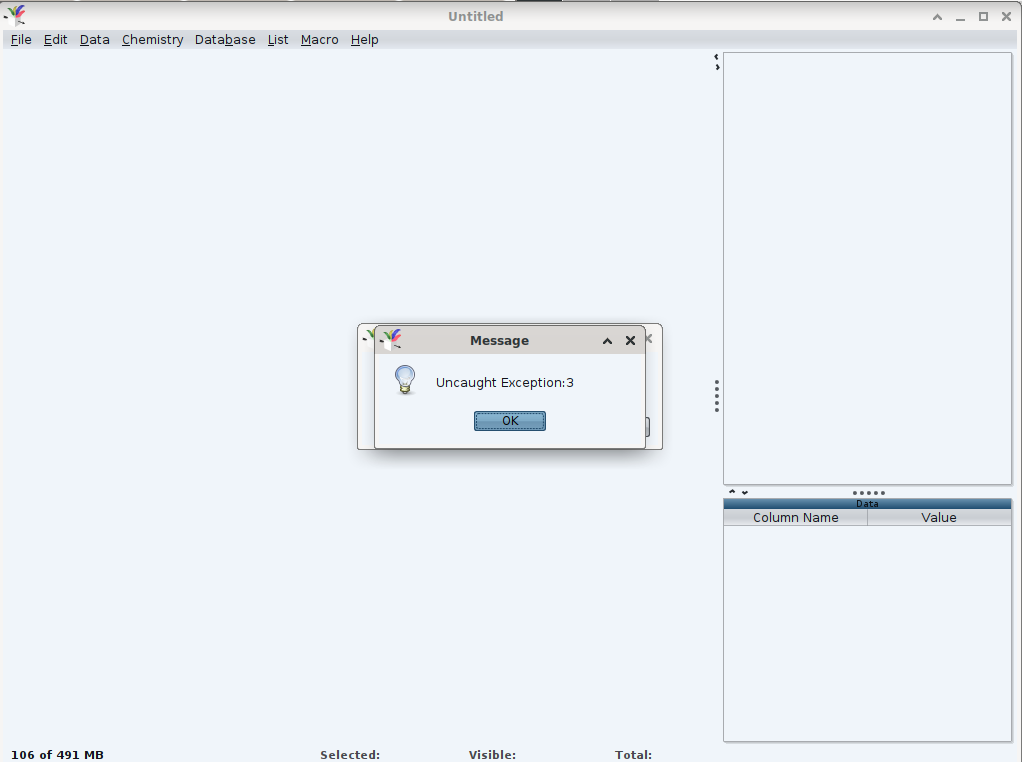The width and height of the screenshot is (1022, 762).
Task: Open the Macro menu
Action: click(x=319, y=40)
